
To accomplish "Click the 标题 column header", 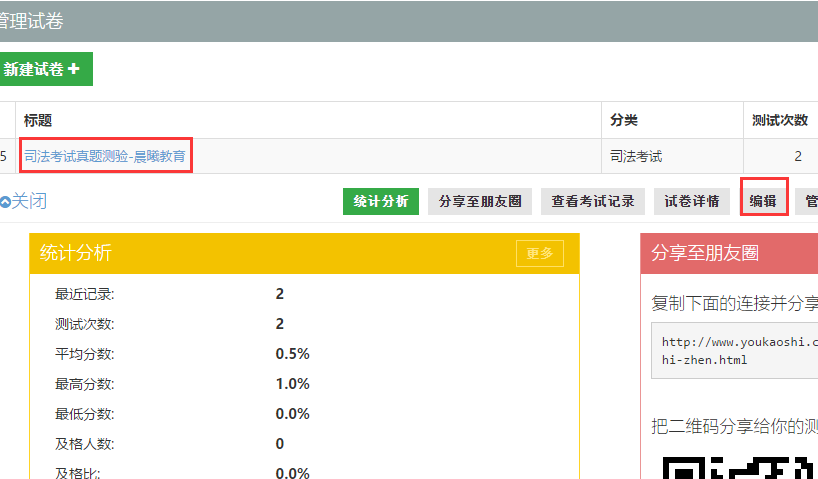I will [x=38, y=120].
